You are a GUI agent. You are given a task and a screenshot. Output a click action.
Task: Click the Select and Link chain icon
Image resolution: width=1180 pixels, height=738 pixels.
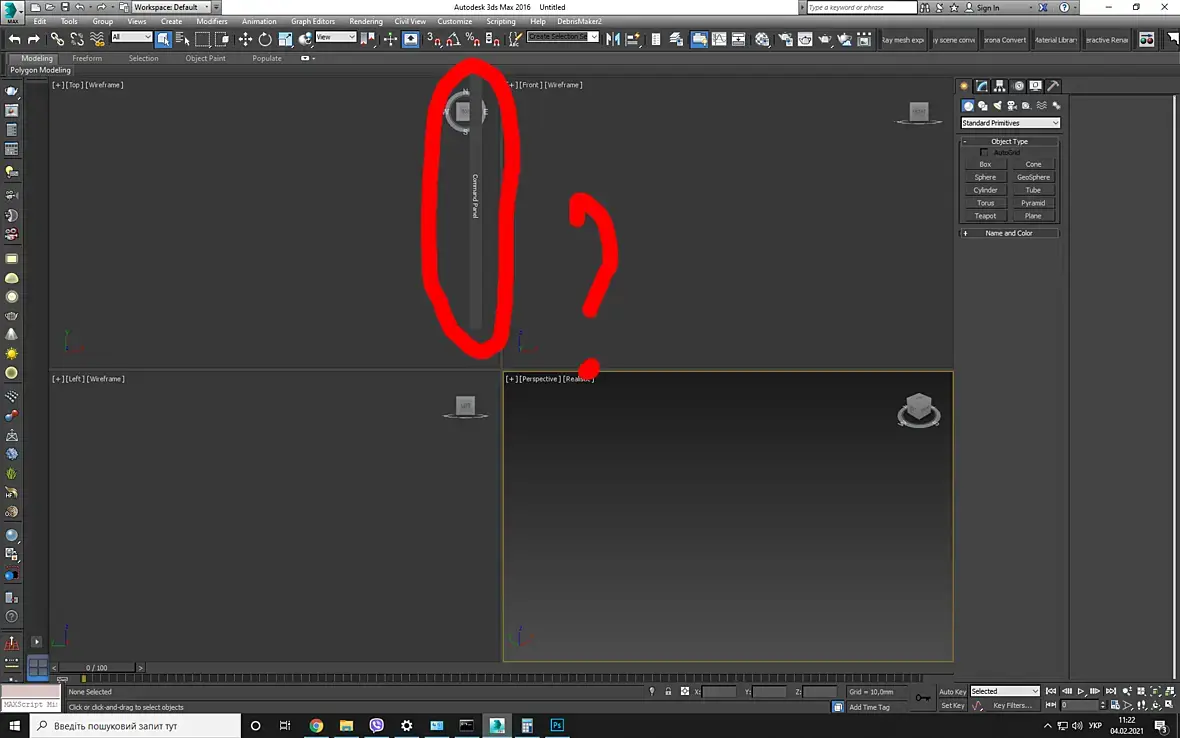57,39
